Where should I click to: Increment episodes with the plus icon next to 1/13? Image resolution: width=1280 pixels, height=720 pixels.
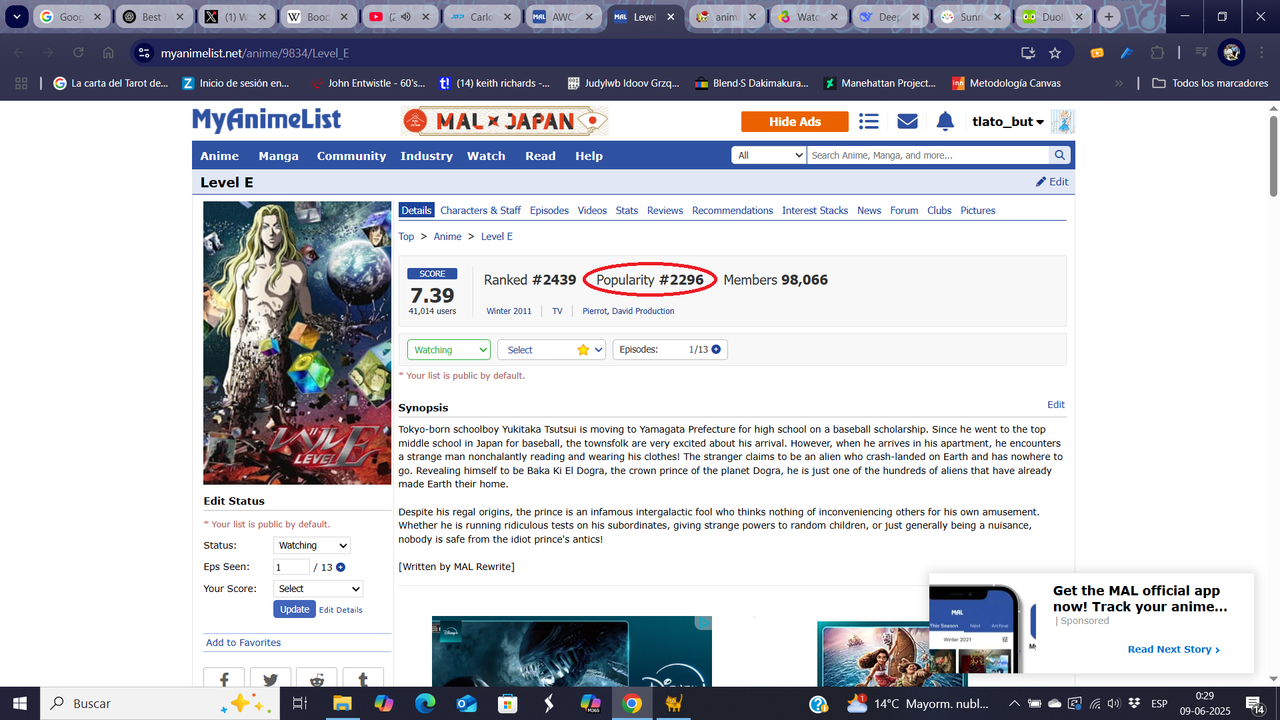[716, 349]
